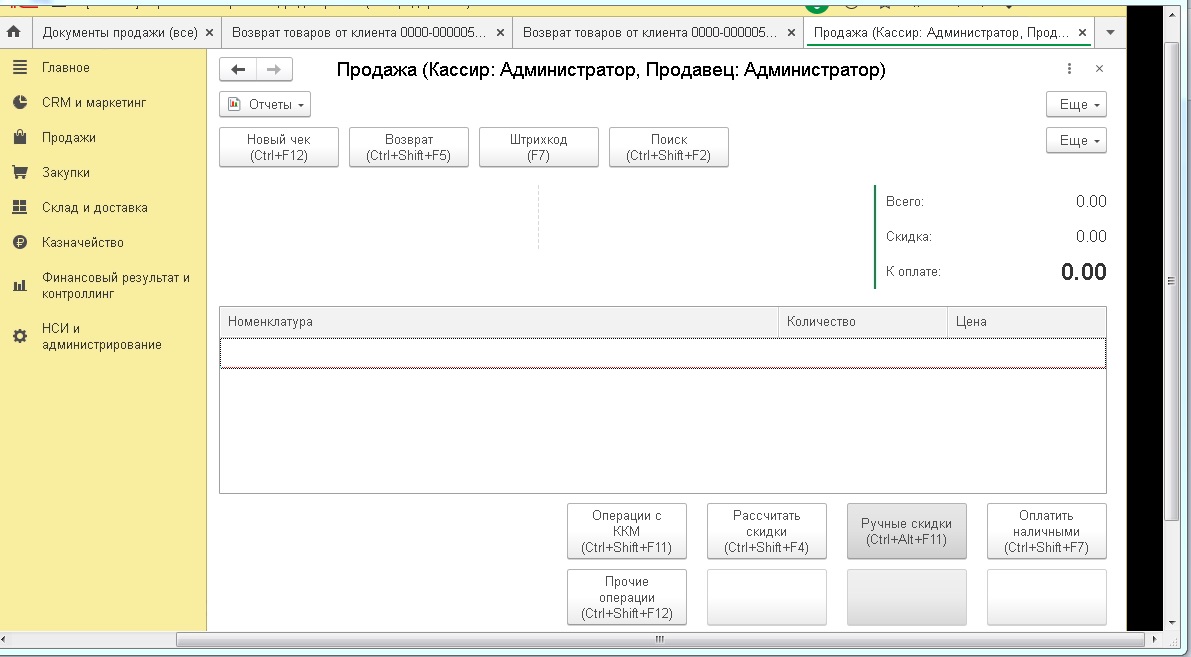
Task: Open CRM и маркетинг pie chart icon
Action: (x=19, y=102)
